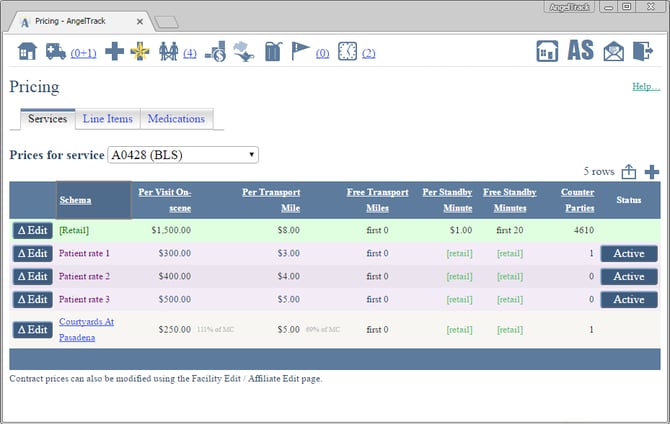Sort by Per Visit On-scene column

point(165,200)
